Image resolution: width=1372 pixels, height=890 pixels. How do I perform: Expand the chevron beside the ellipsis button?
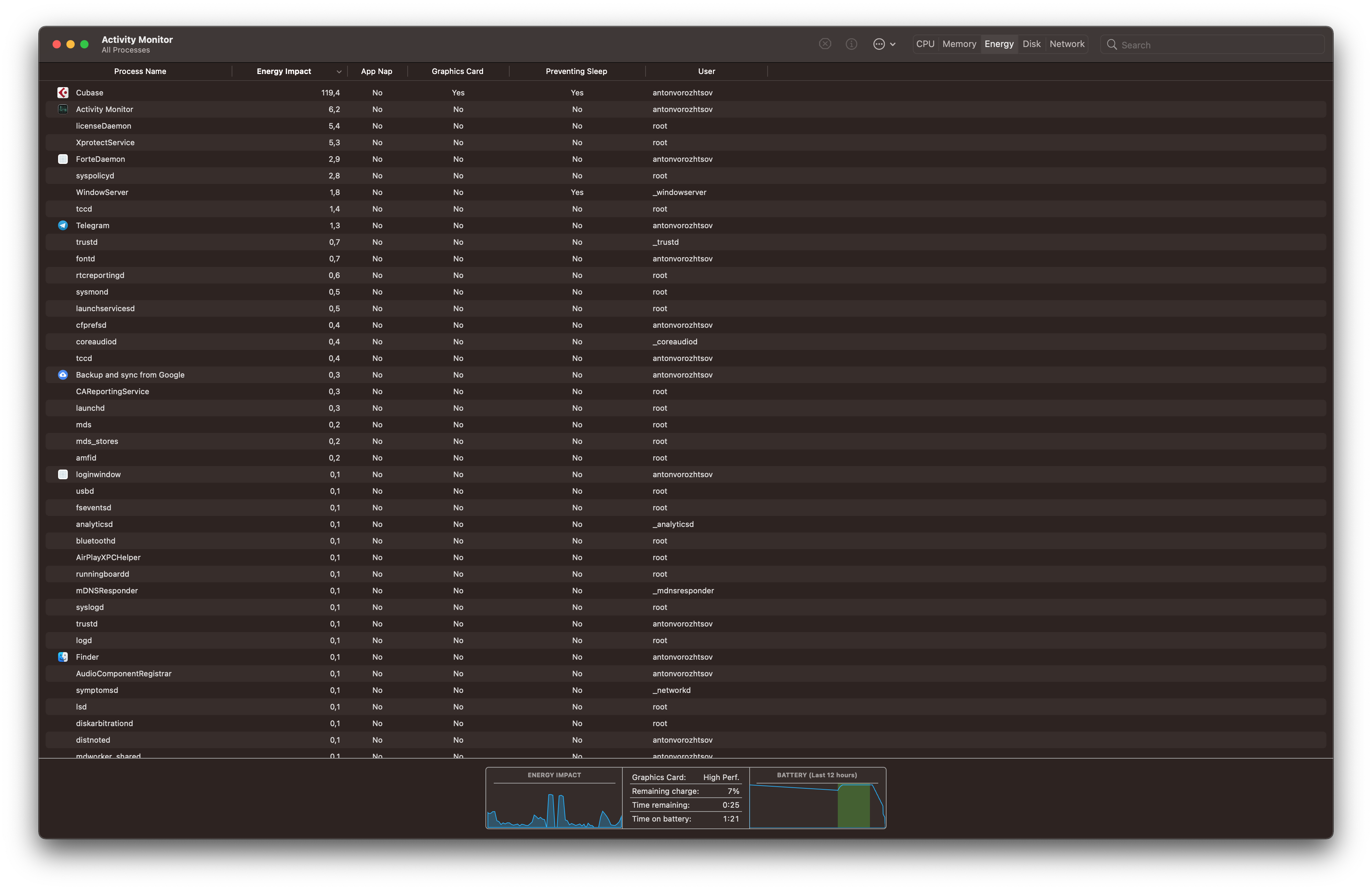pyautogui.click(x=893, y=44)
